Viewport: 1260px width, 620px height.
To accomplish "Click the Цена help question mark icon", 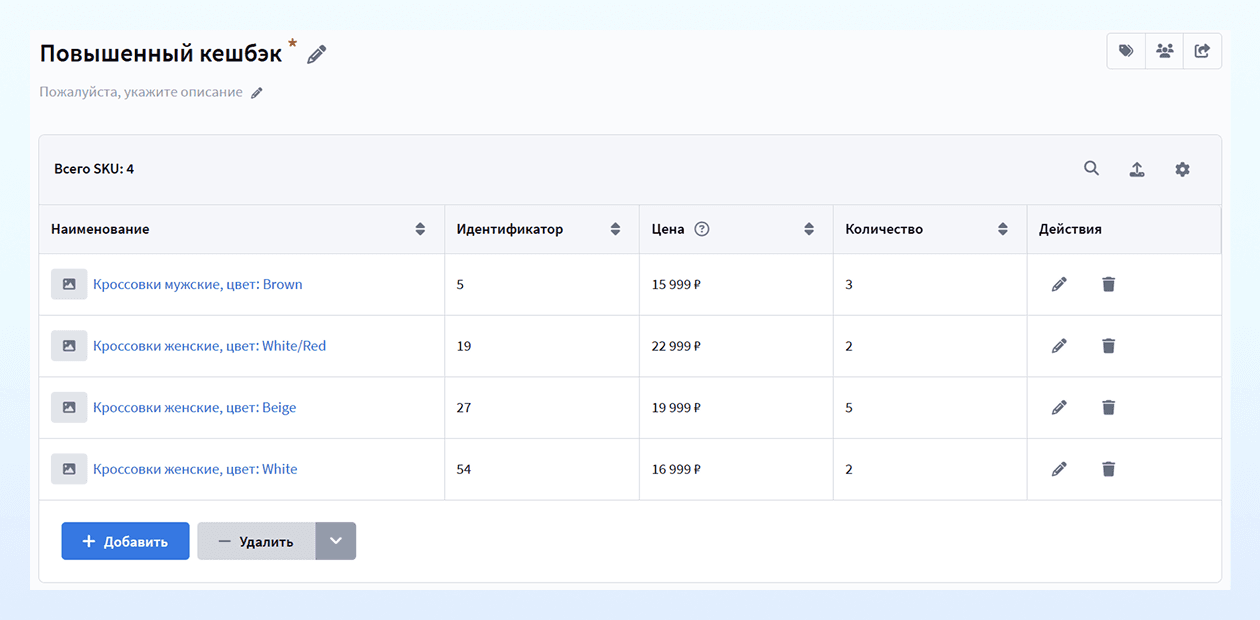I will 702,229.
